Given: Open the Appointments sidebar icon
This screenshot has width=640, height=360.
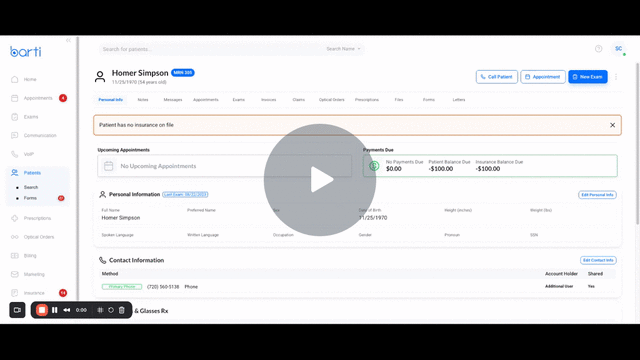Looking at the screenshot, I should pos(15,98).
